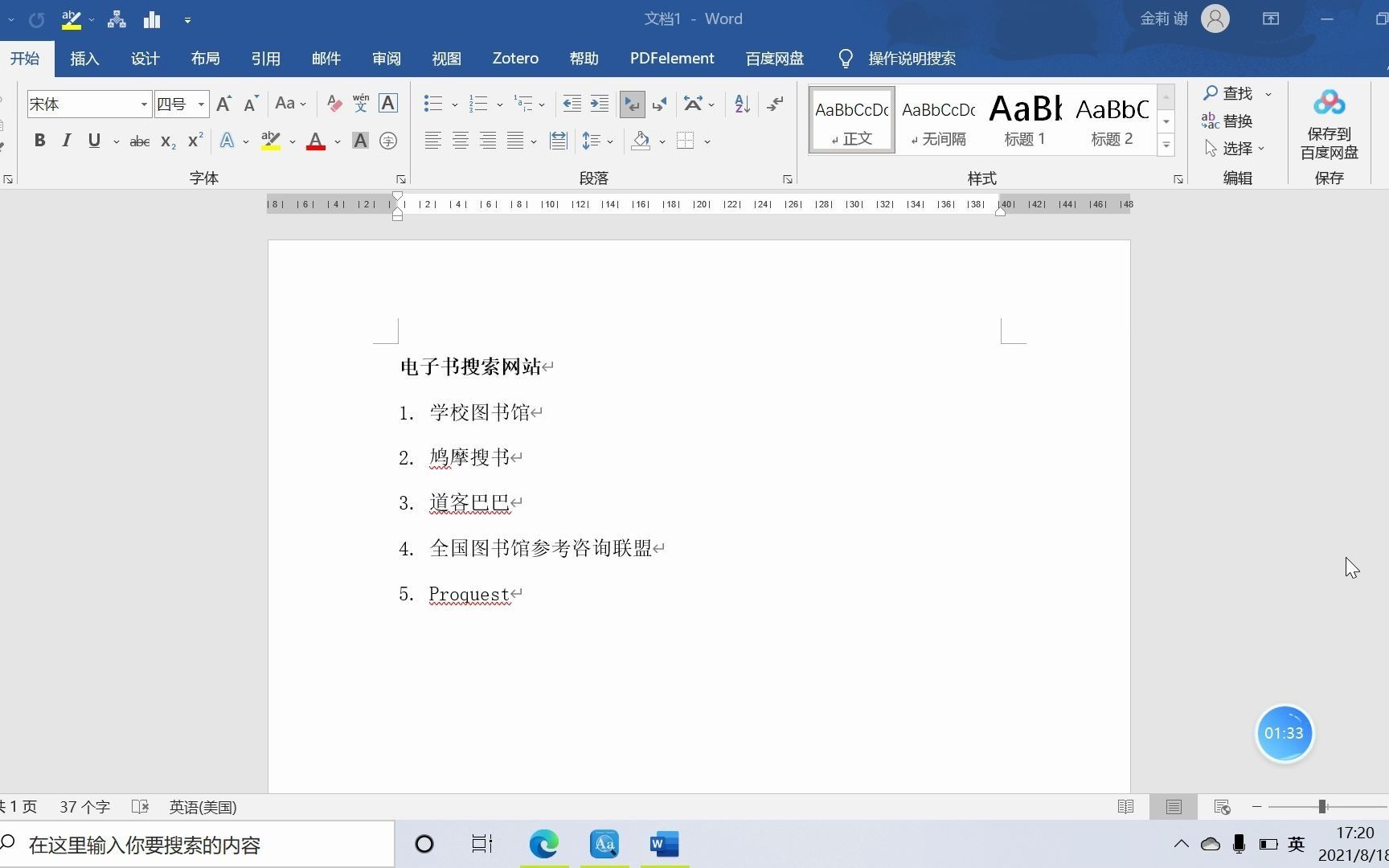The width and height of the screenshot is (1389, 868).
Task: Toggle italic formatting
Action: (x=67, y=141)
